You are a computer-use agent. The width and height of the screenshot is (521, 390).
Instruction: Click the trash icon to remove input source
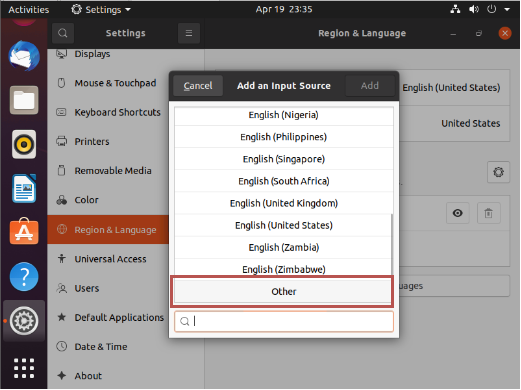[489, 213]
